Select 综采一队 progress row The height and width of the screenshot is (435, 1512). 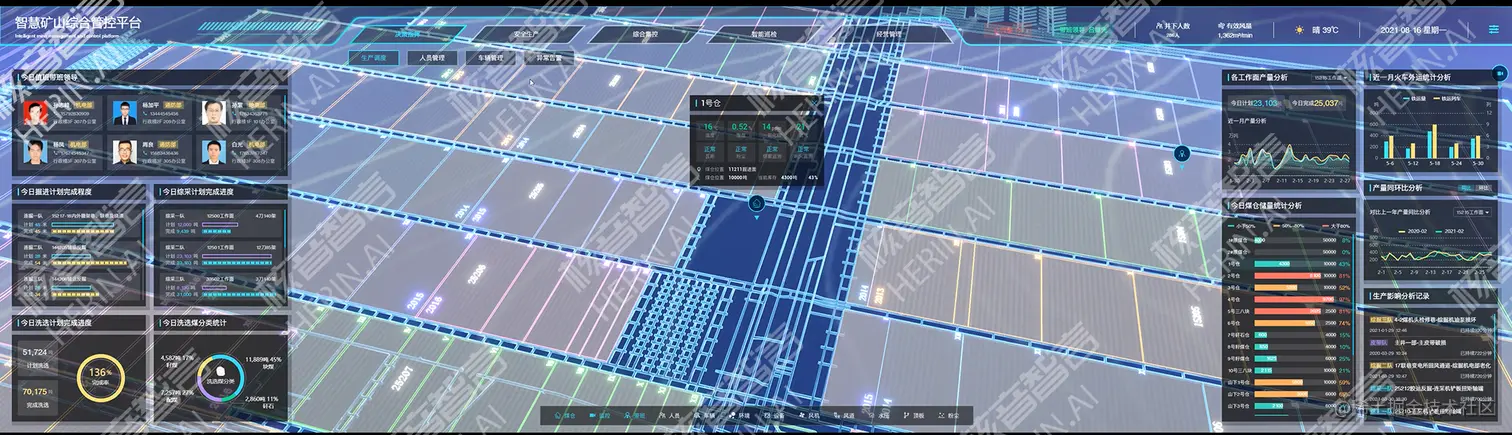[x=221, y=221]
